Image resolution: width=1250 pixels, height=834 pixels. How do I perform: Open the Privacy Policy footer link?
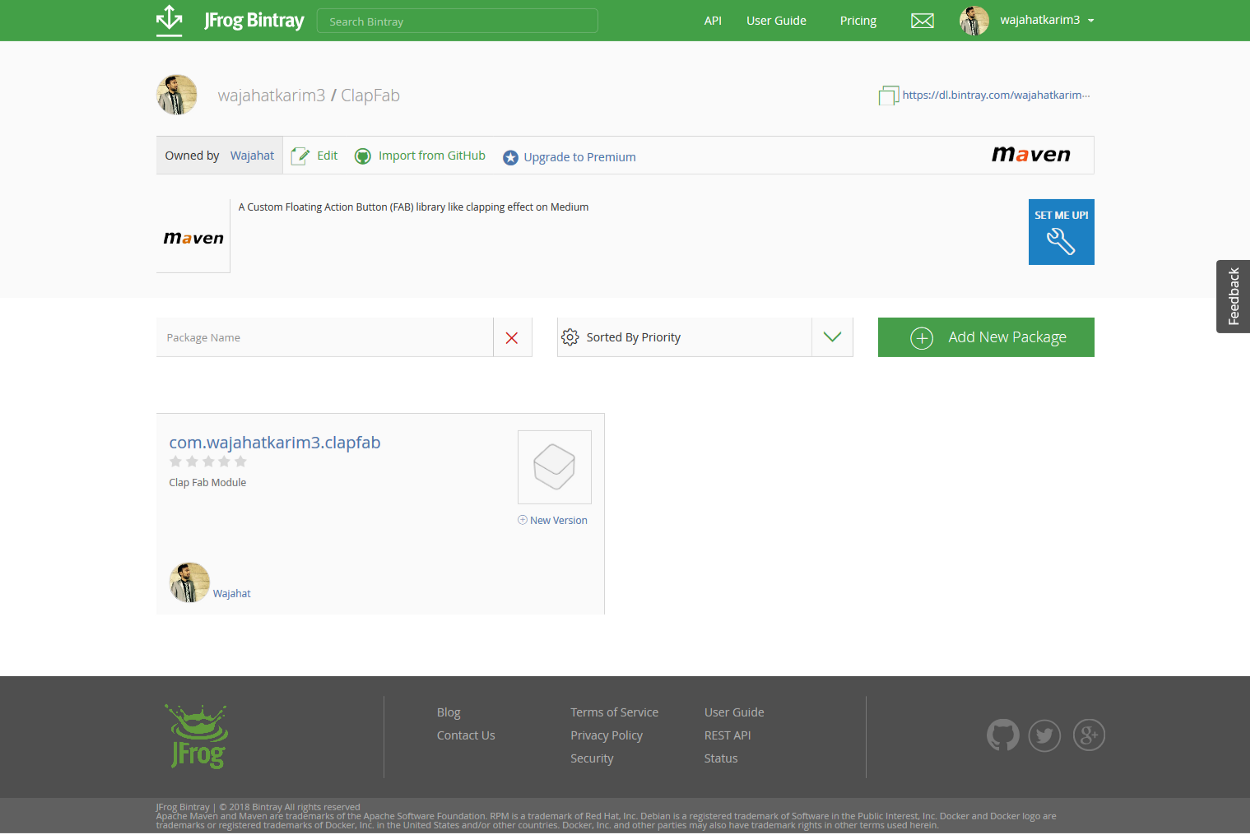(x=606, y=735)
